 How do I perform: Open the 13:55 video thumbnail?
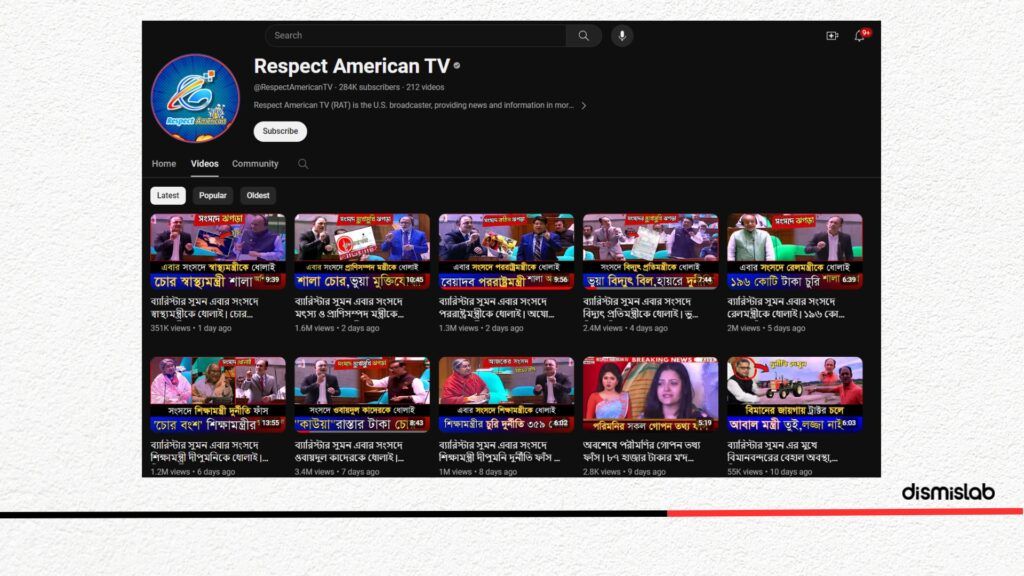218,394
